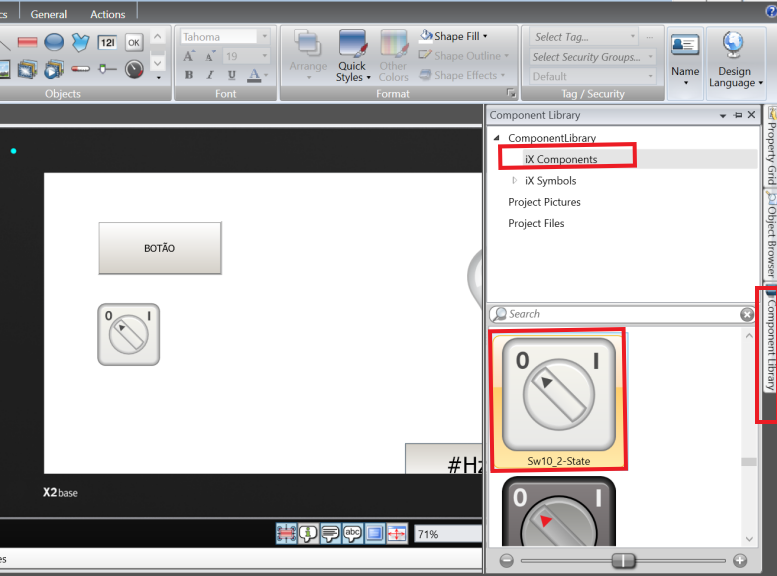Toggle bold text formatting
The image size is (777, 576).
coord(189,75)
